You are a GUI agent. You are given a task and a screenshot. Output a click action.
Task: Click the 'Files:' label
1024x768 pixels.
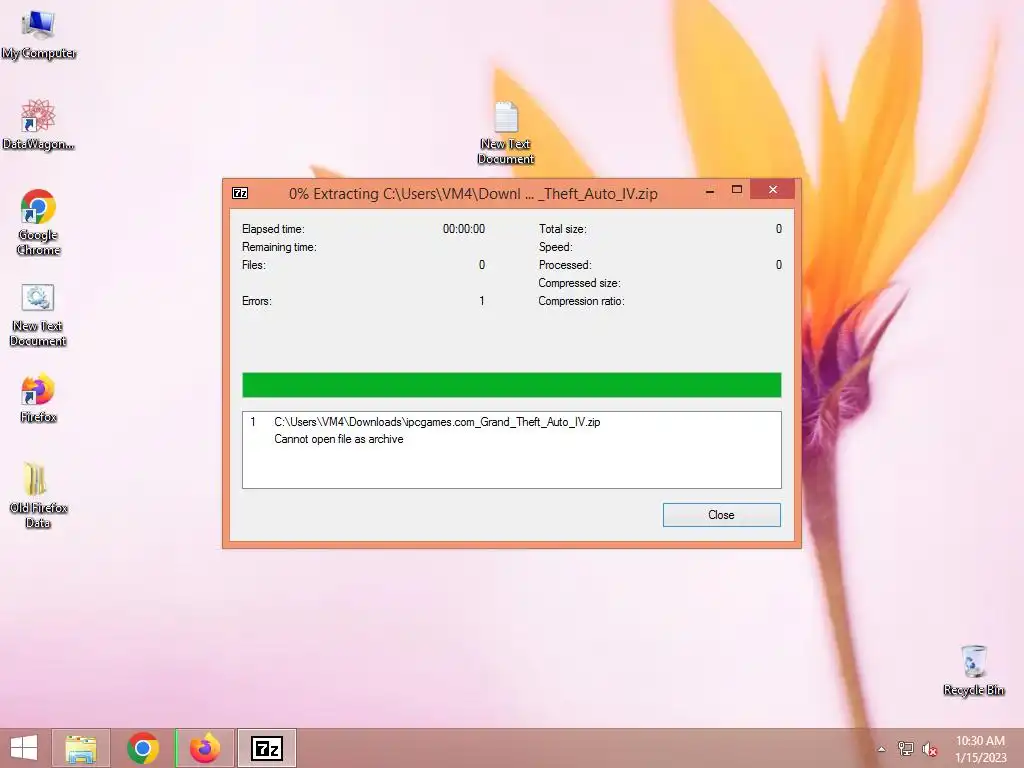pyautogui.click(x=253, y=265)
